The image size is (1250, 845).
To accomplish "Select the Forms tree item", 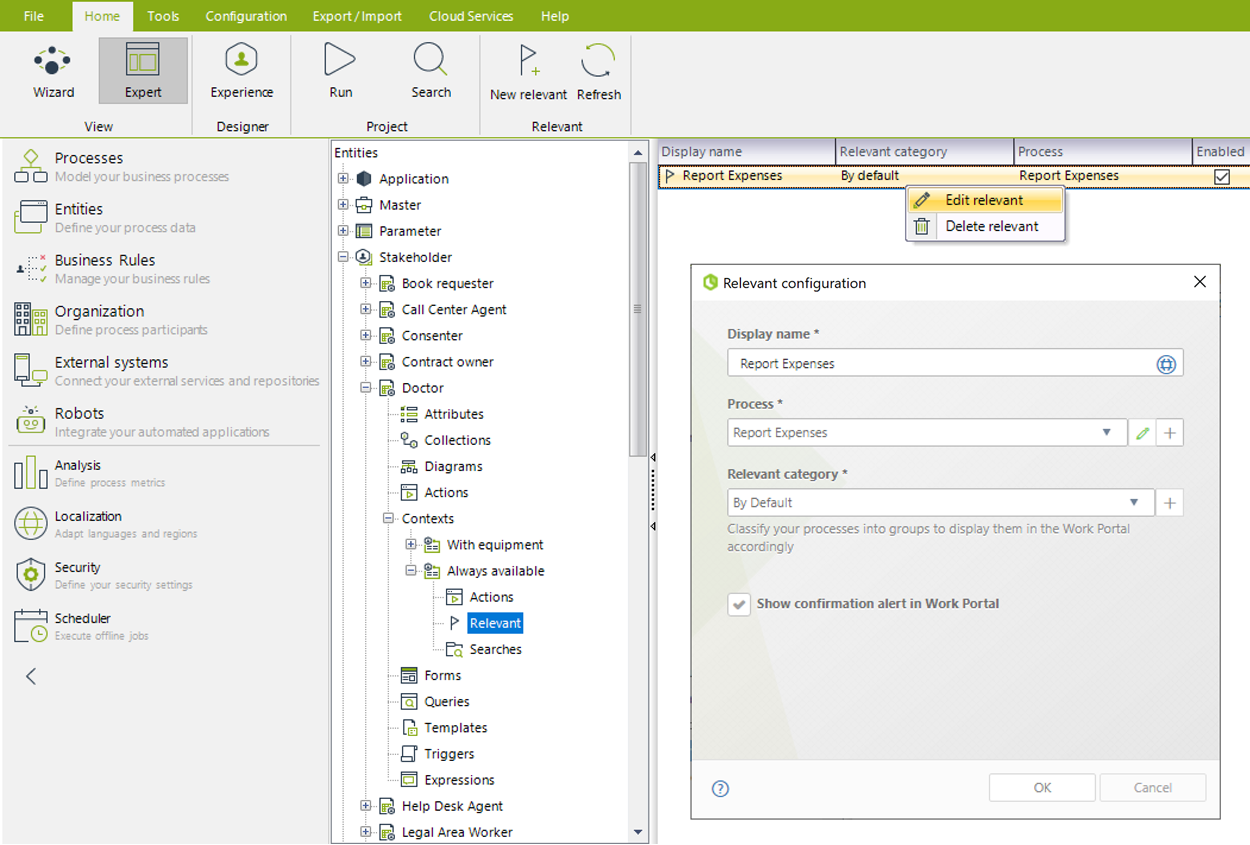I will point(442,675).
